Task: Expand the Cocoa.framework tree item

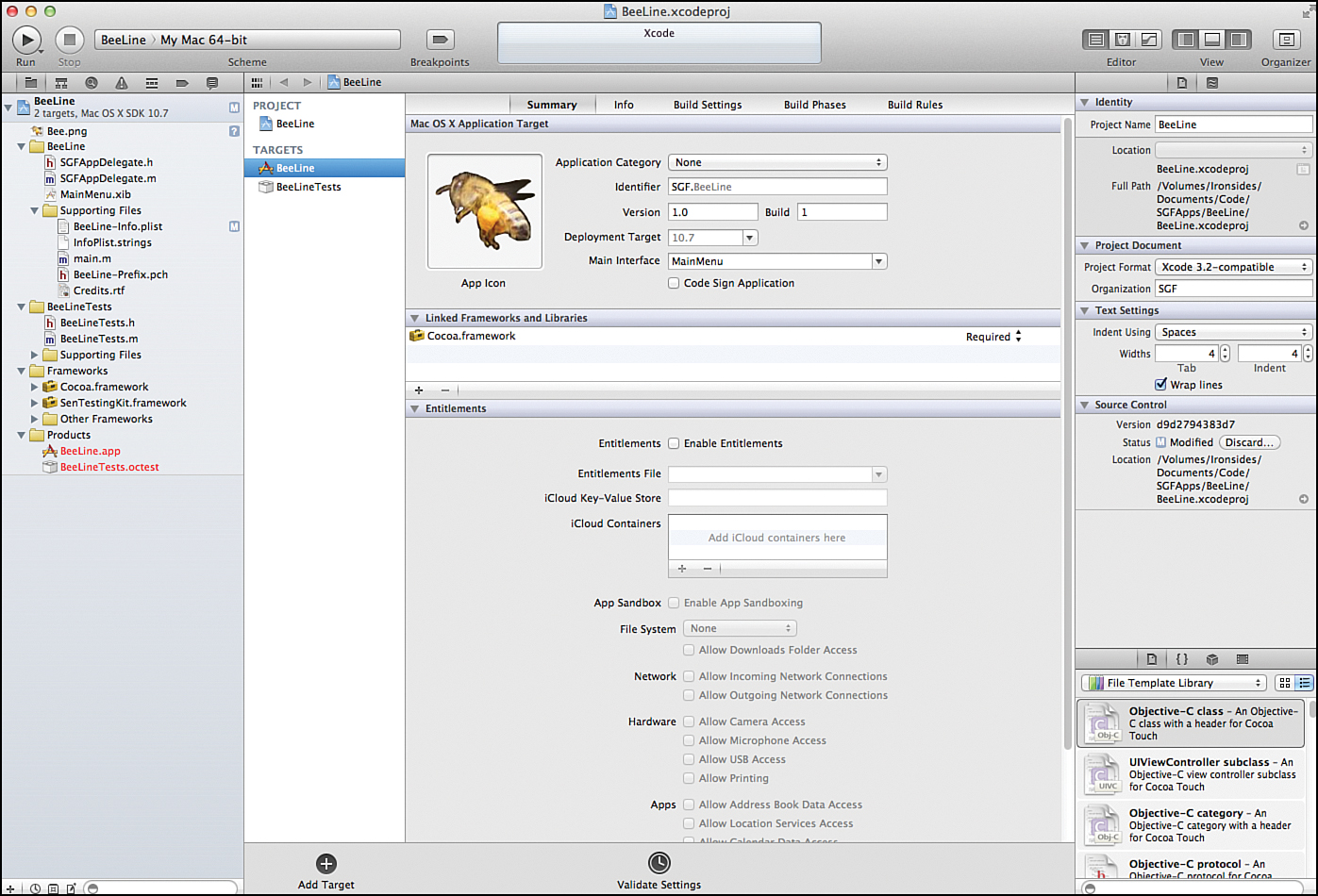Action: pos(35,387)
